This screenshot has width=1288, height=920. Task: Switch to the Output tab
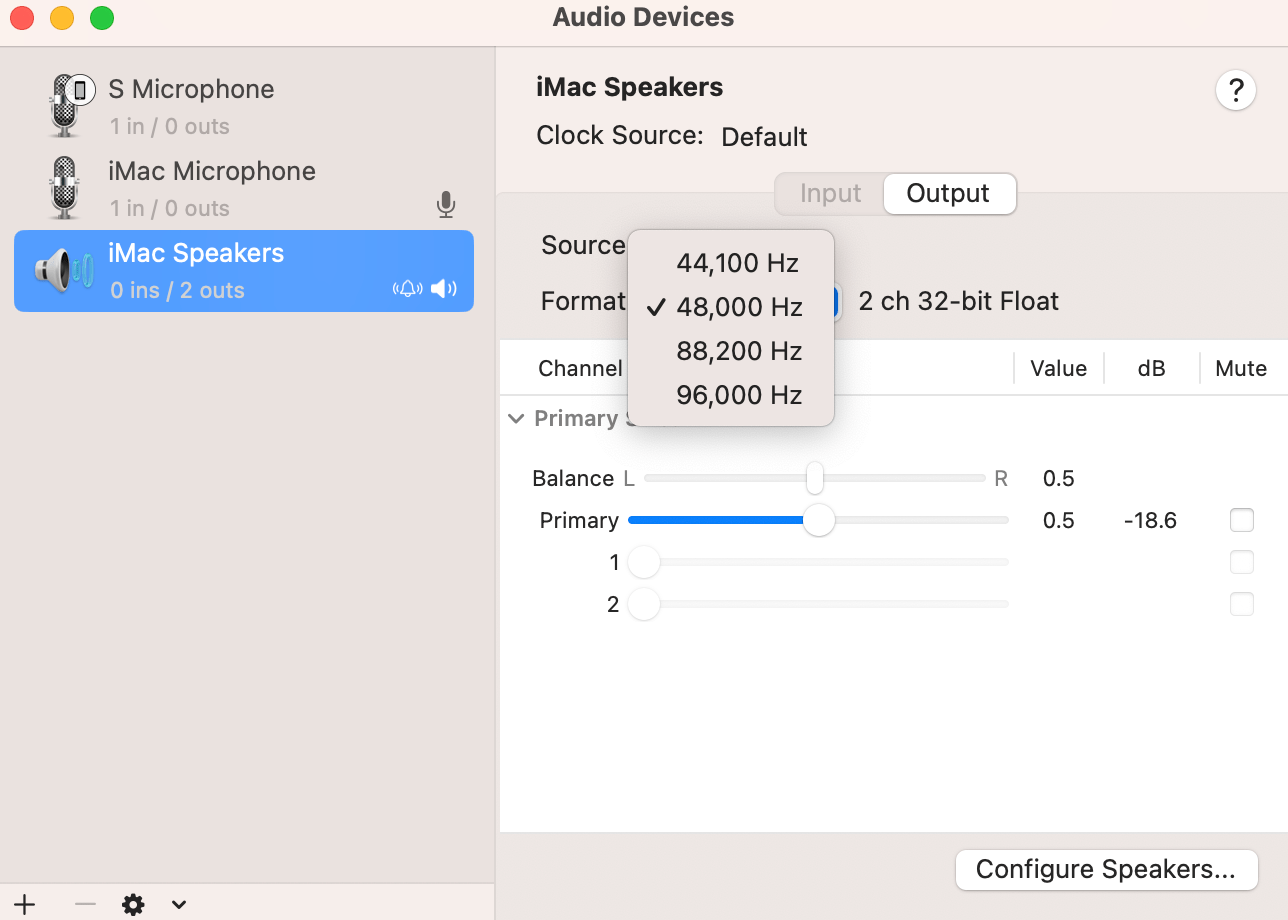click(x=949, y=194)
